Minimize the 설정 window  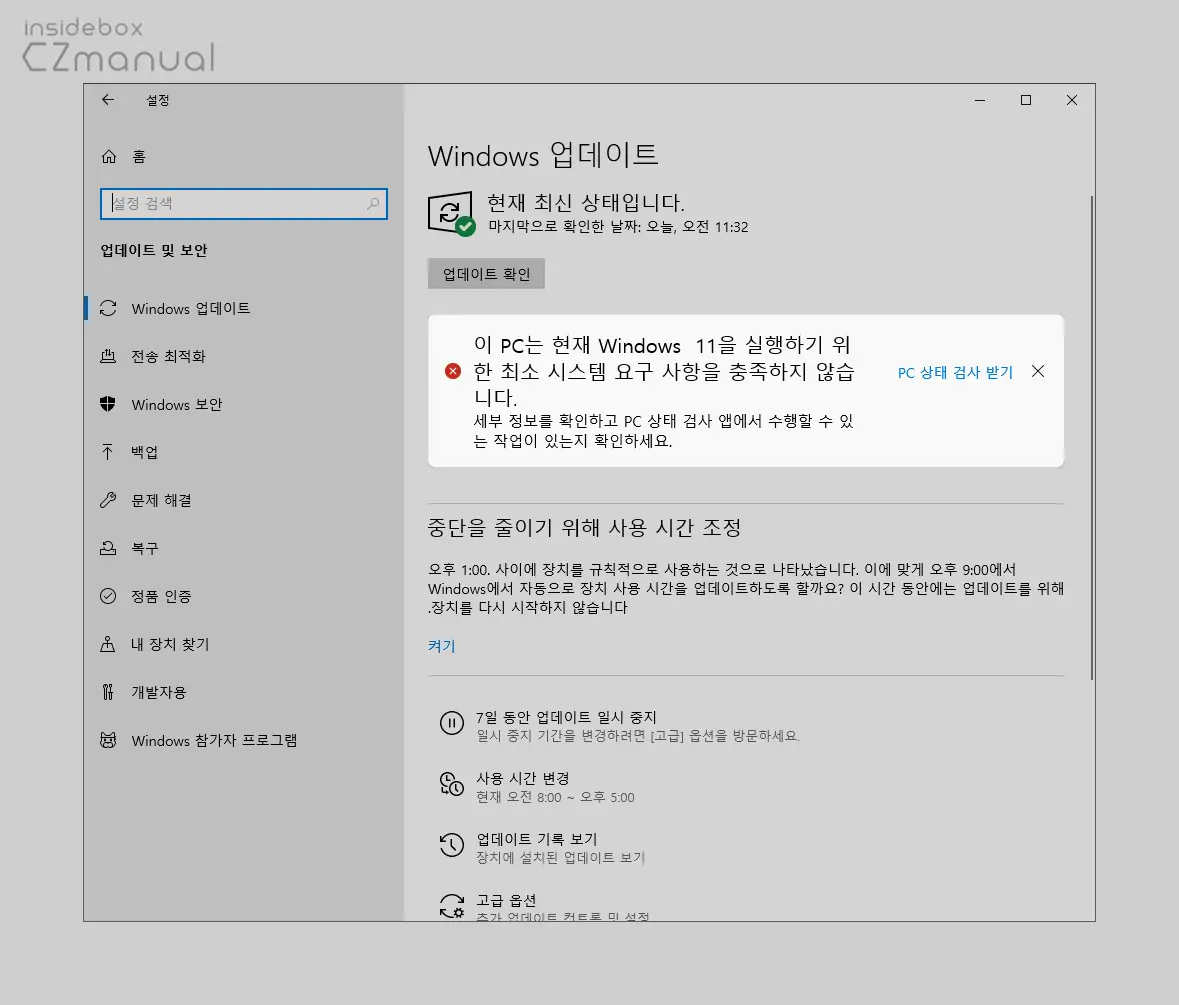click(980, 100)
